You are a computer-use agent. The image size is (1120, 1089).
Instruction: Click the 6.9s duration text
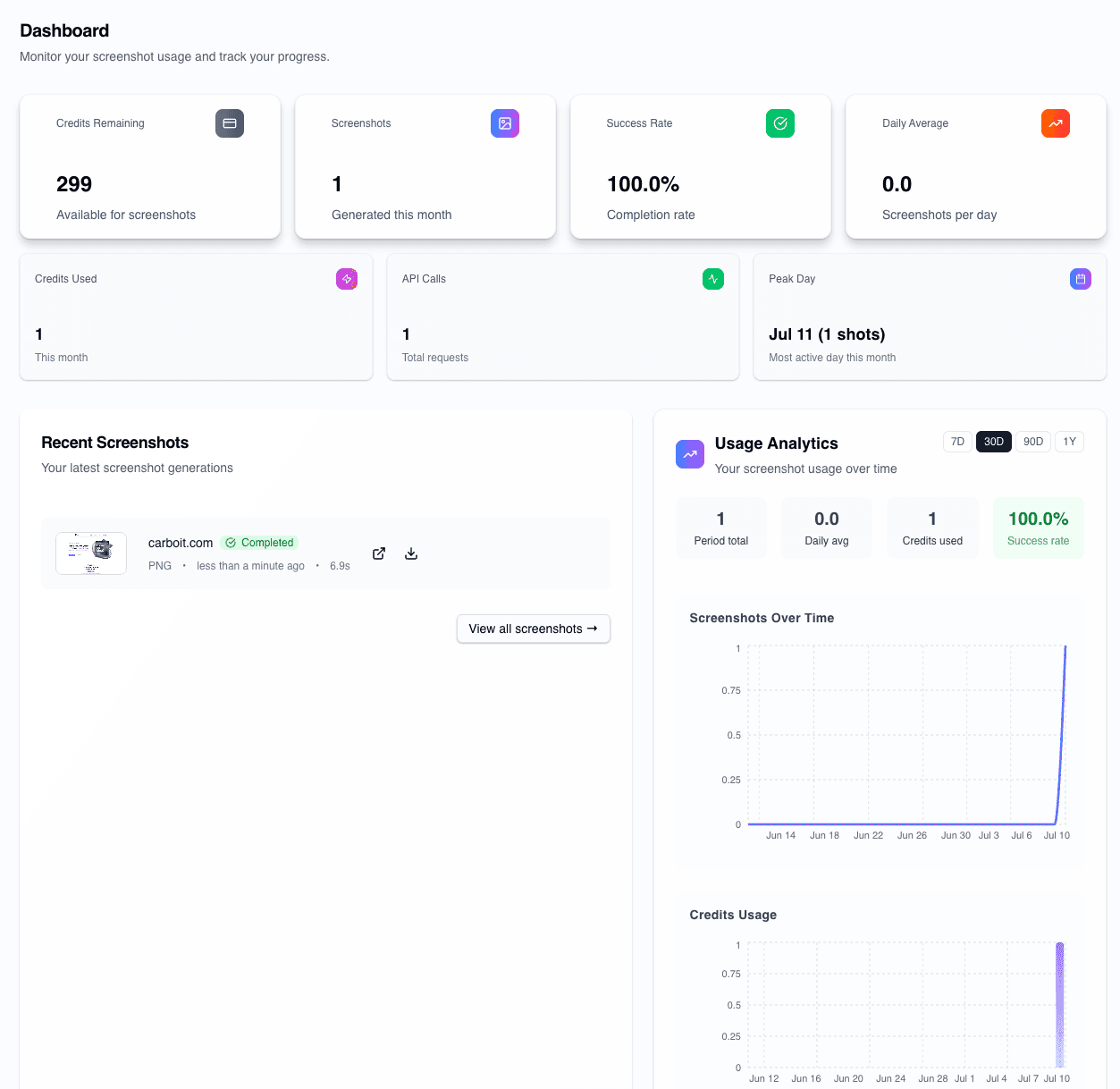tap(340, 566)
